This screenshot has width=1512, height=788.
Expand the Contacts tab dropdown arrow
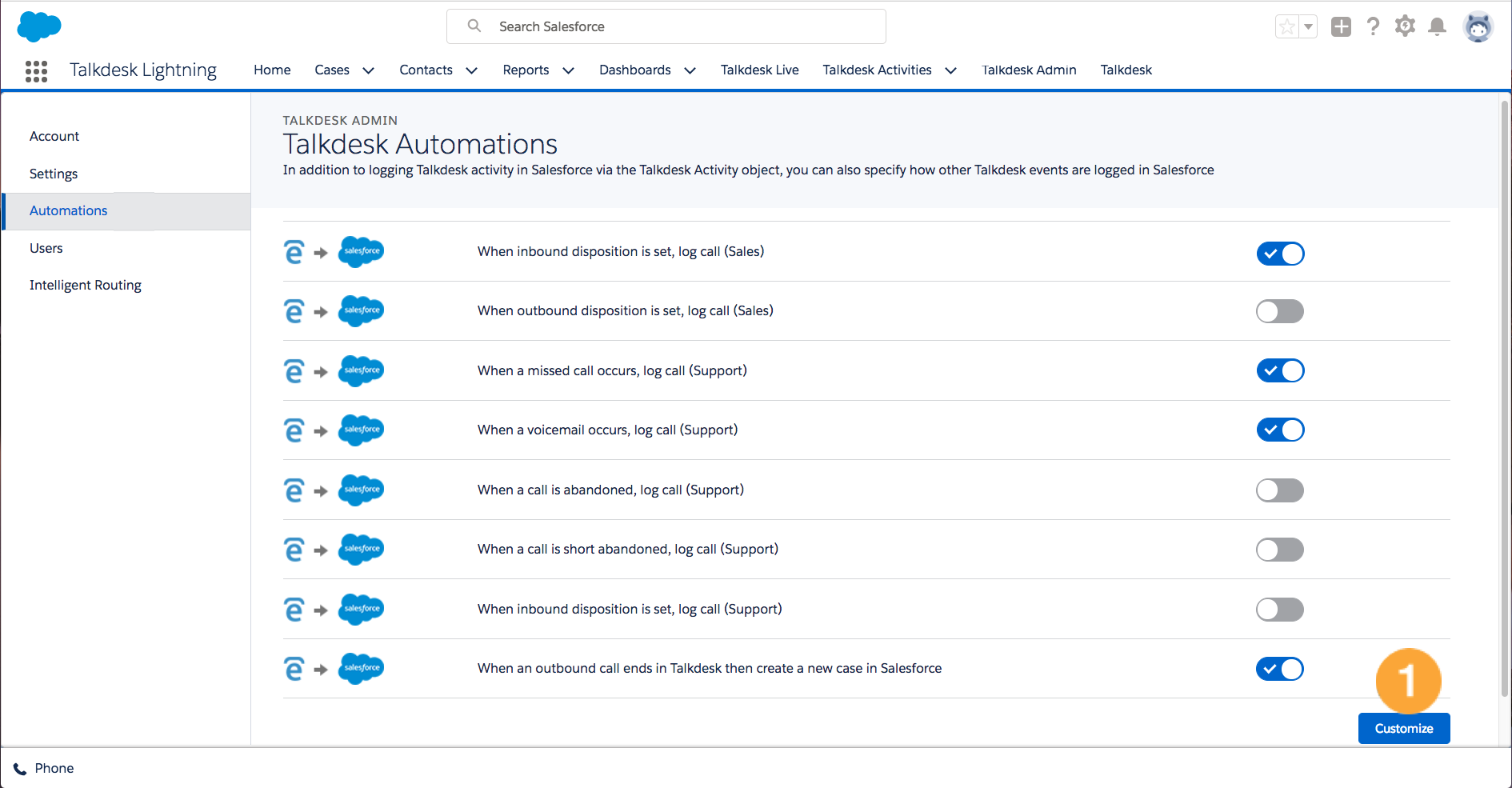472,70
